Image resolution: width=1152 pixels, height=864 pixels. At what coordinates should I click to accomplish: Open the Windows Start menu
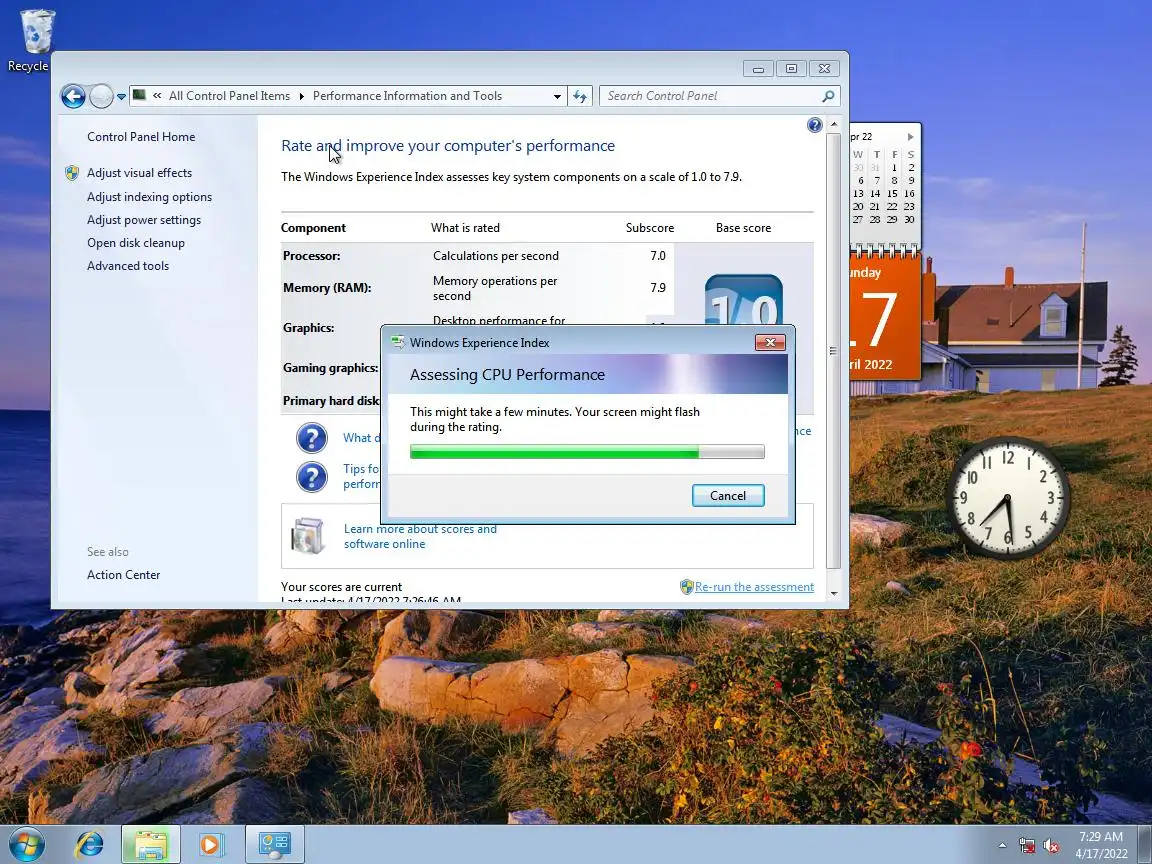coord(26,845)
